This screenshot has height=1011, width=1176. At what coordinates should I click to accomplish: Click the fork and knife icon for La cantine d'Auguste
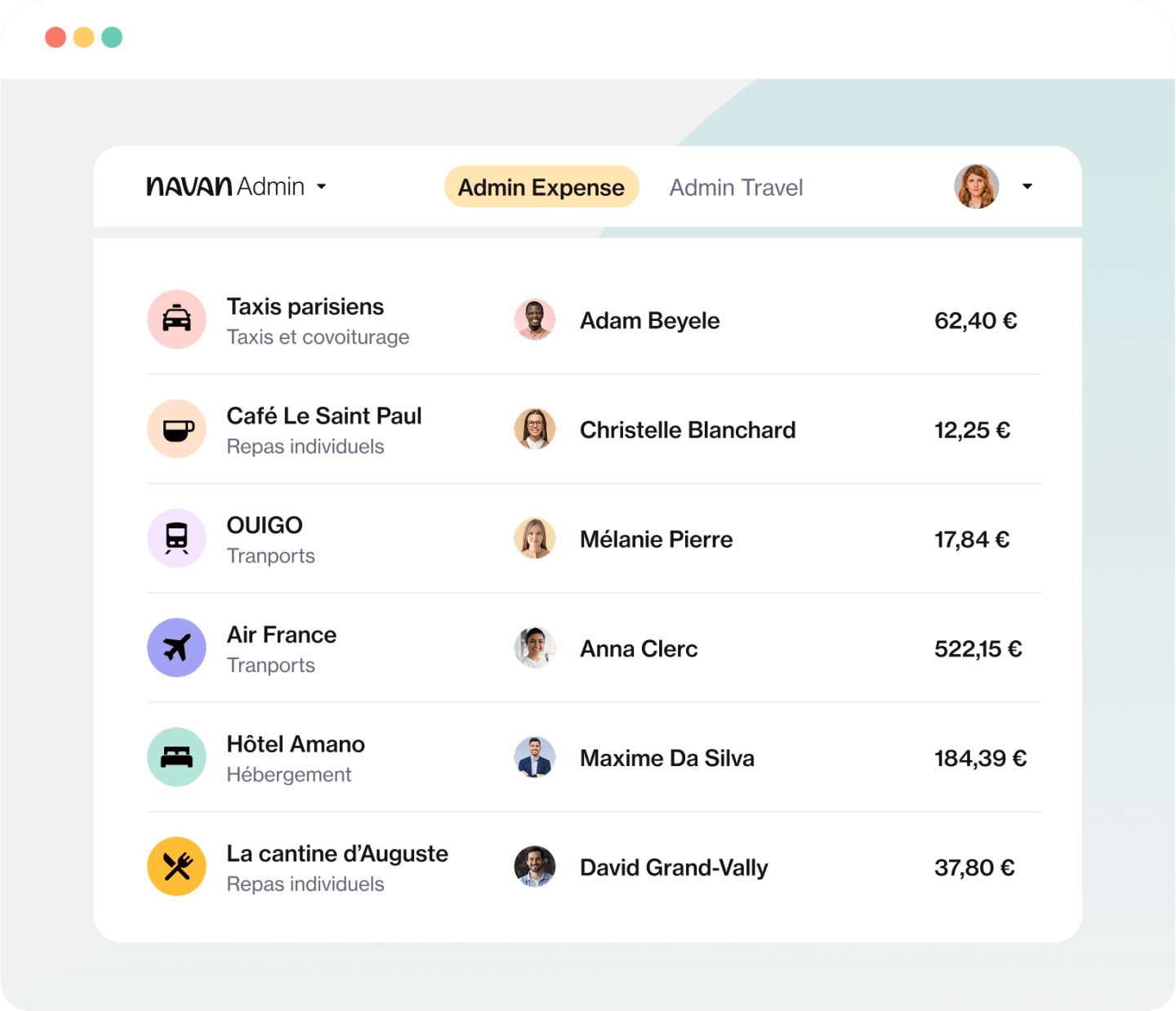(x=176, y=866)
